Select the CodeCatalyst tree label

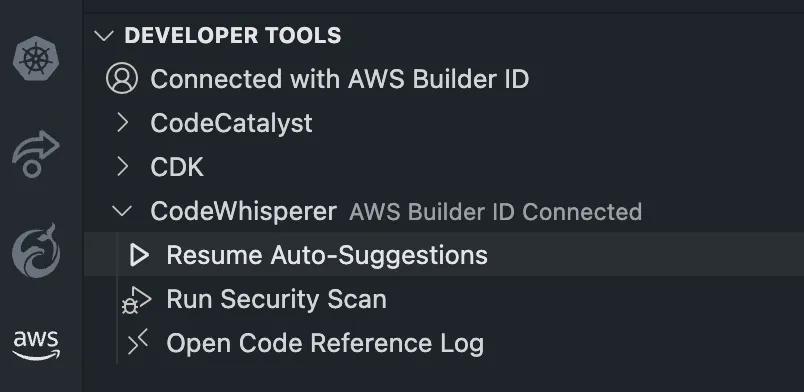pyautogui.click(x=231, y=123)
